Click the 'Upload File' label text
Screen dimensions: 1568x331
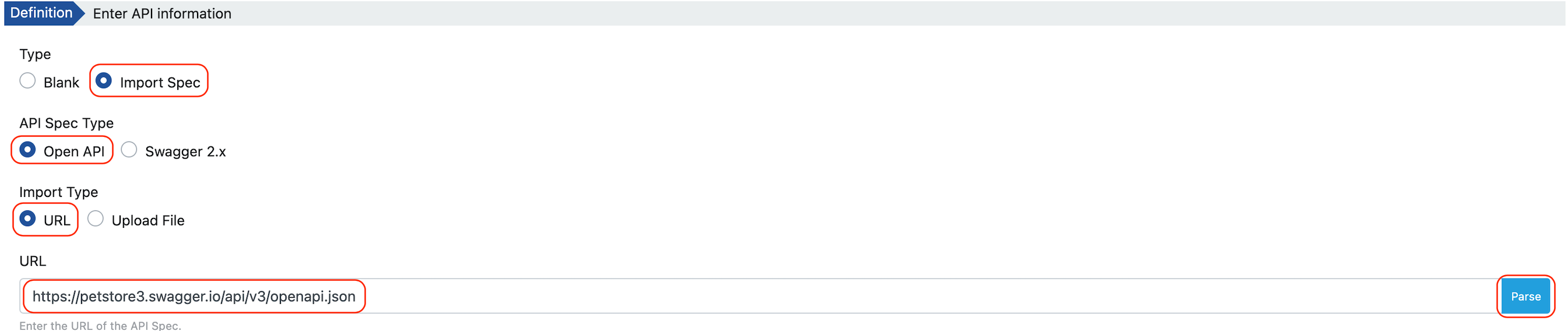[148, 220]
